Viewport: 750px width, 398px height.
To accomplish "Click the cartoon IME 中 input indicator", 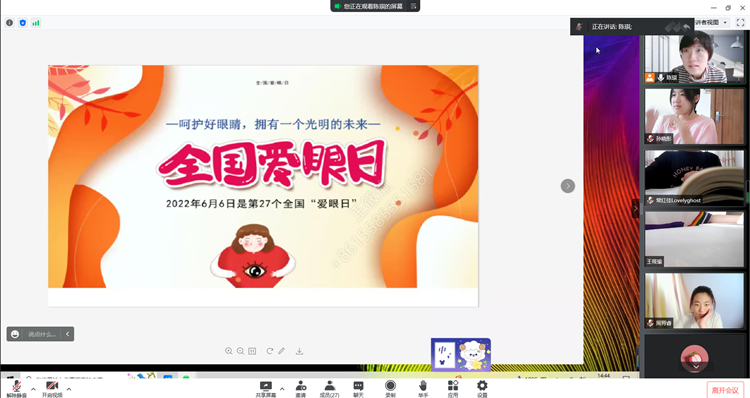I will [461, 354].
